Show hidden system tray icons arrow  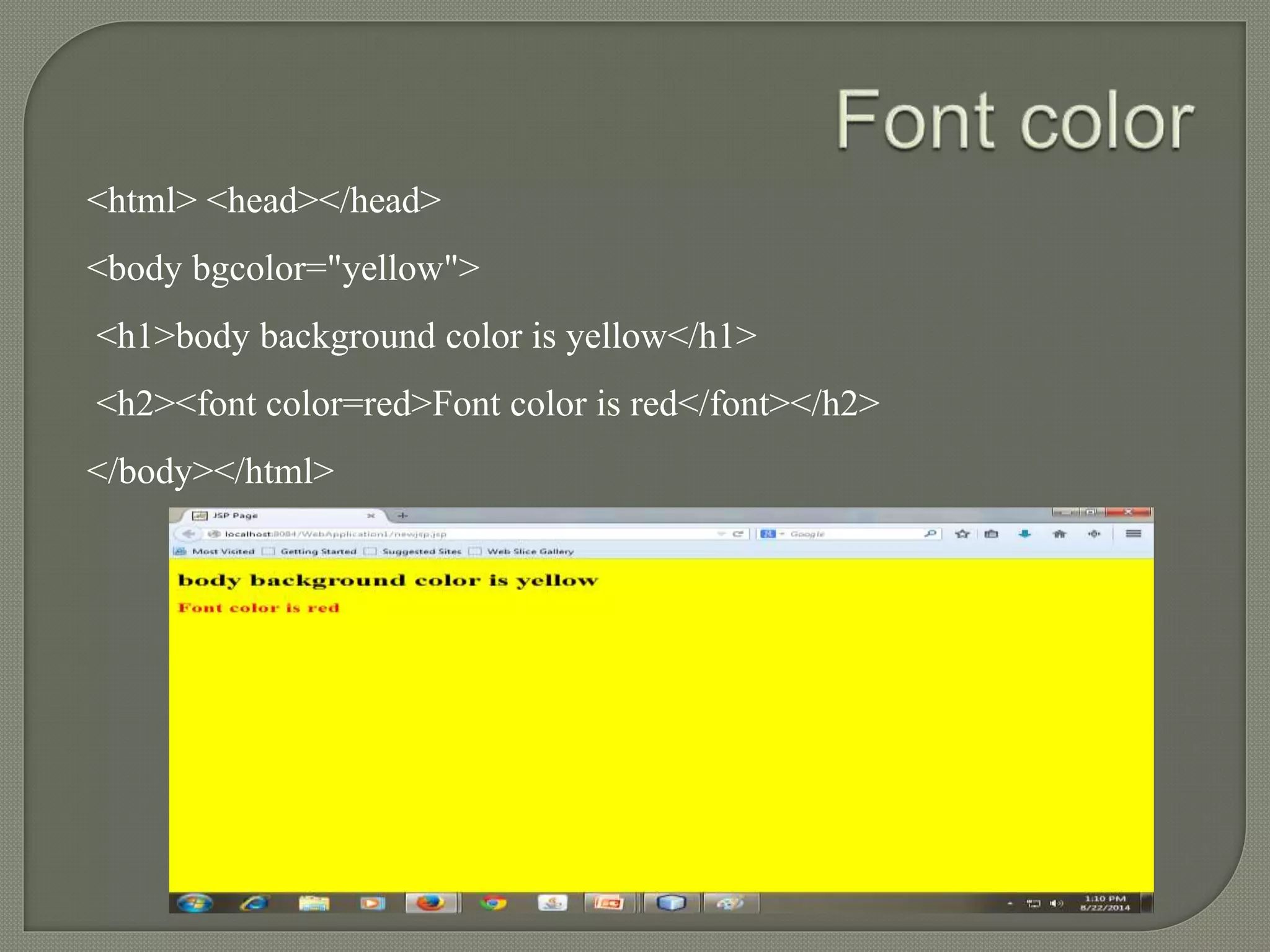(x=1010, y=904)
